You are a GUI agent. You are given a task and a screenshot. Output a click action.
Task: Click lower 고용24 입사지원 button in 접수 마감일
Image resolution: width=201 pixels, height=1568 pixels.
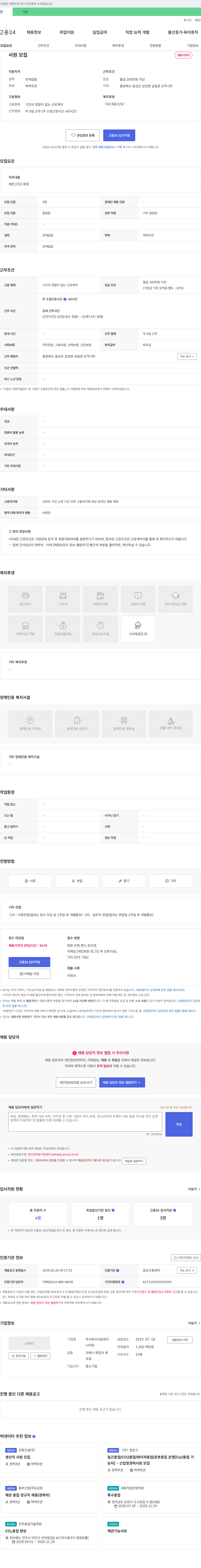pos(29,962)
